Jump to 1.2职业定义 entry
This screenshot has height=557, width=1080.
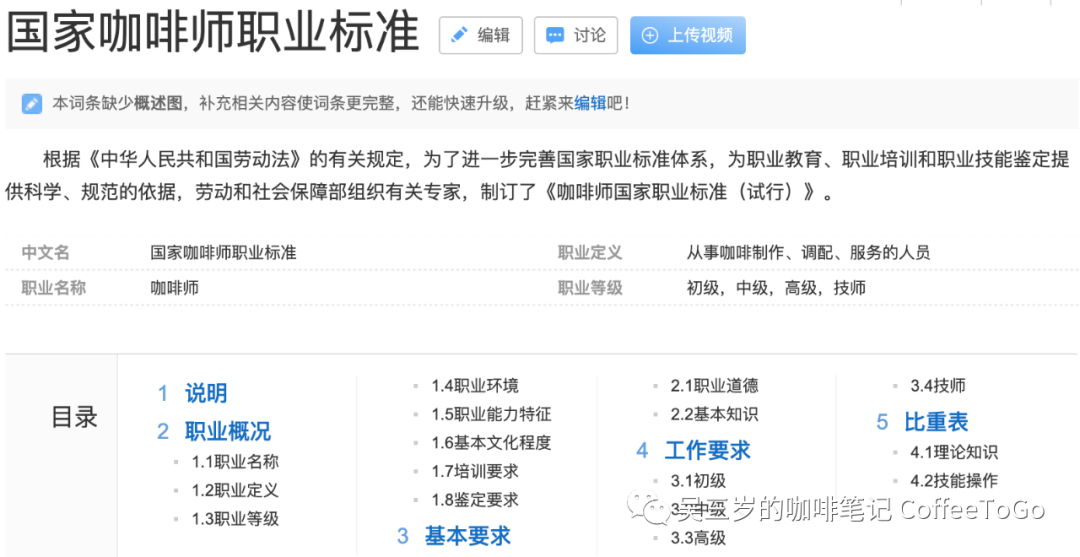pyautogui.click(x=236, y=490)
